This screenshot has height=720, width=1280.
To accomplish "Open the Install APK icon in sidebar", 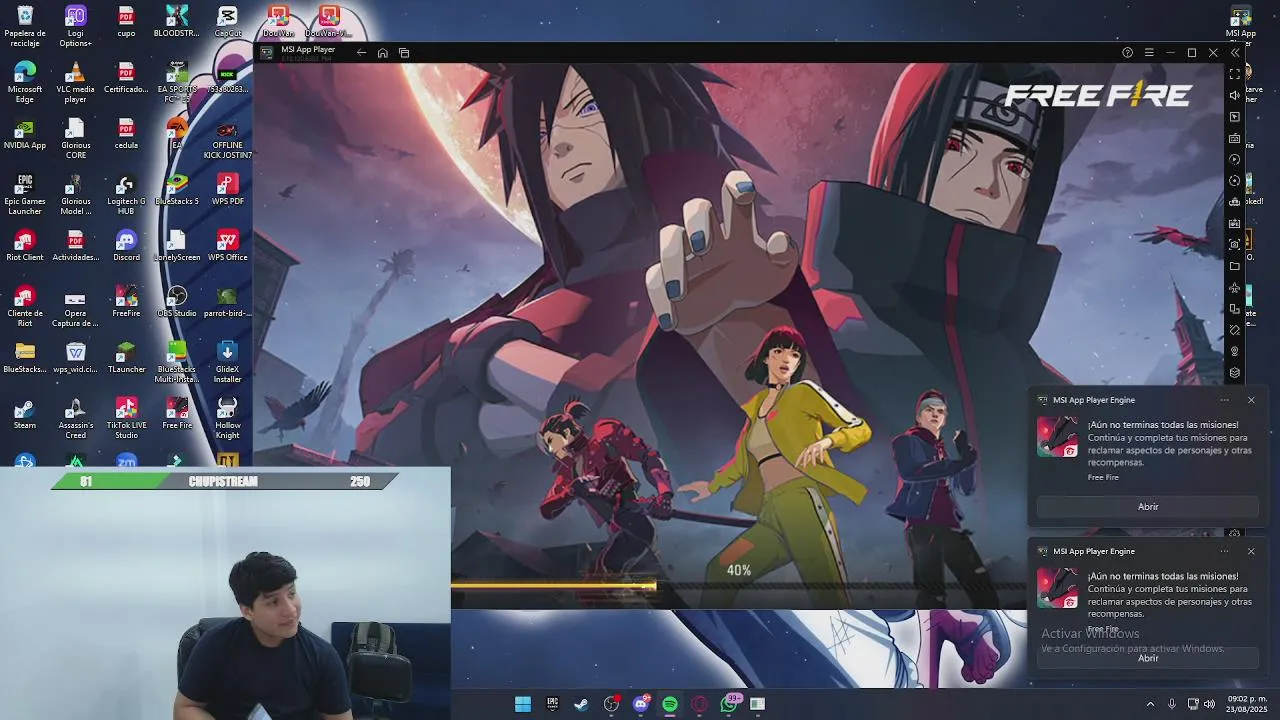I will pyautogui.click(x=1235, y=223).
